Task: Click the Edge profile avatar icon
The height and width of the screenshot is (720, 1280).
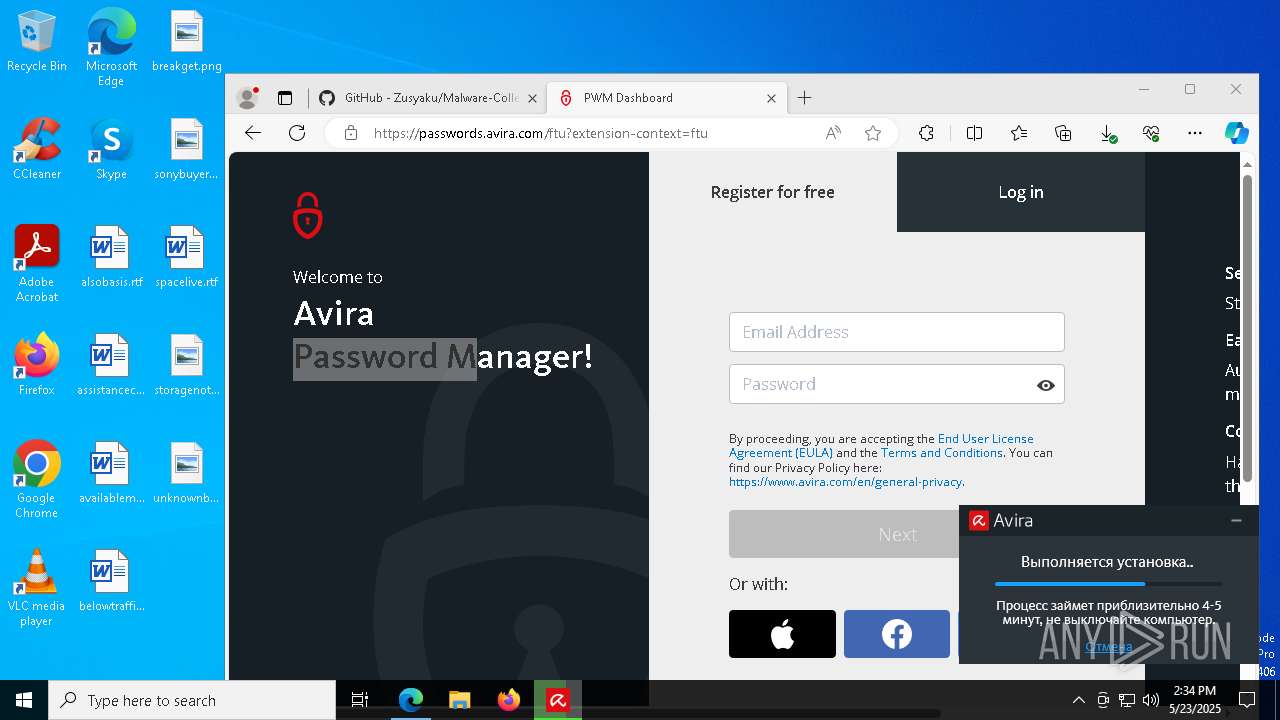Action: (247, 98)
